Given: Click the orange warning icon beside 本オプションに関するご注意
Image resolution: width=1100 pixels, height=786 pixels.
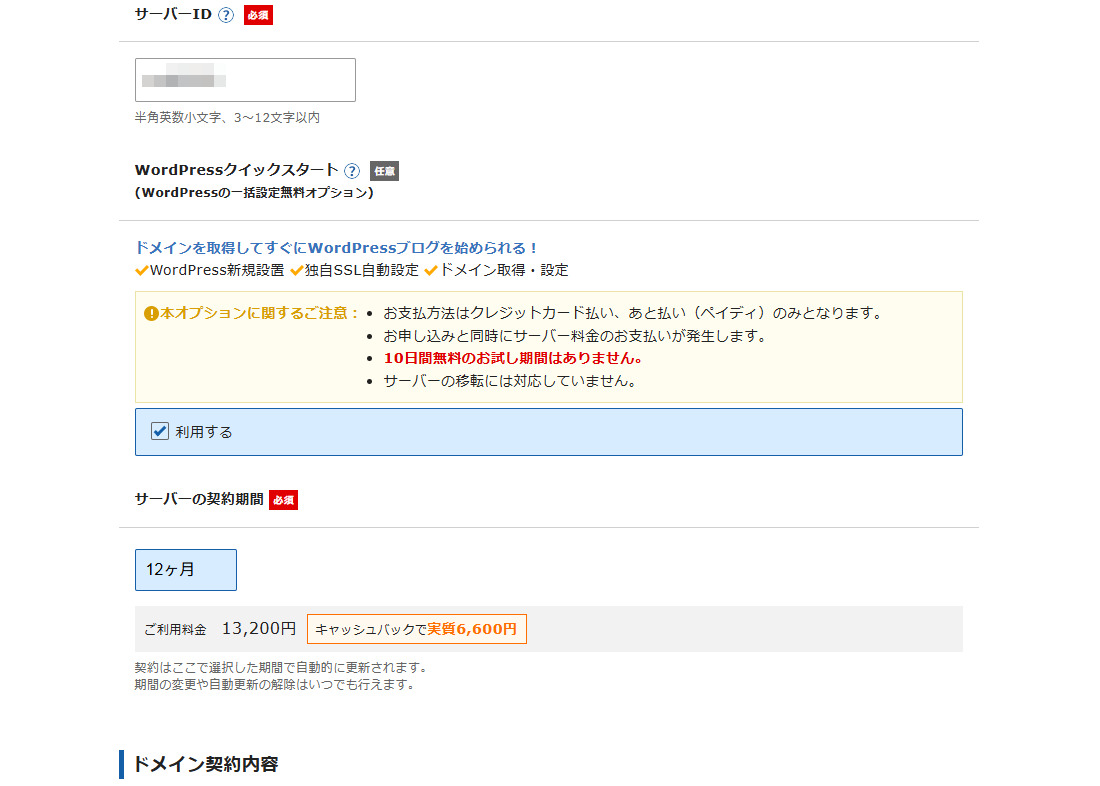Looking at the screenshot, I should tap(151, 313).
